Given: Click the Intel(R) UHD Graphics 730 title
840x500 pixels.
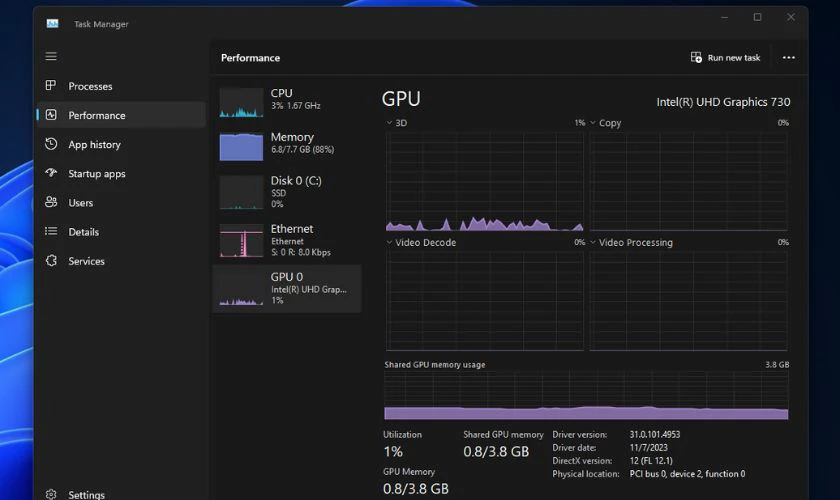Looking at the screenshot, I should [x=723, y=102].
